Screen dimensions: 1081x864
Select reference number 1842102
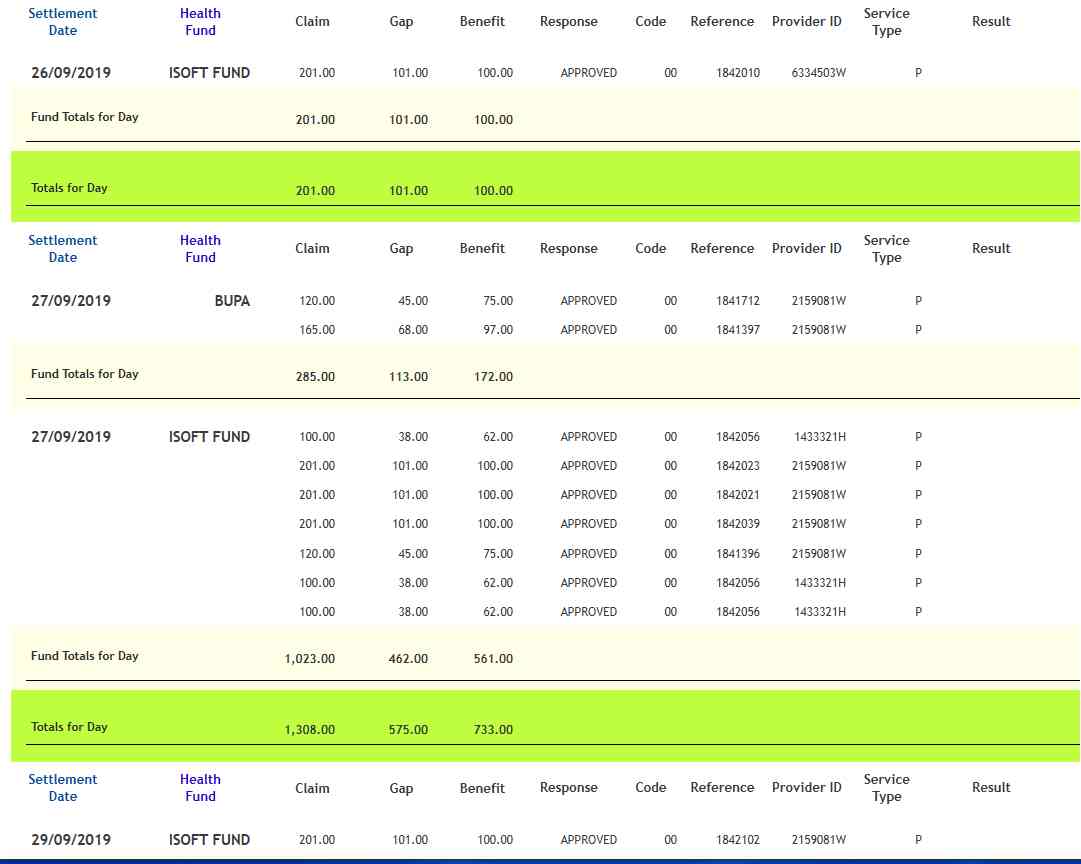point(738,839)
